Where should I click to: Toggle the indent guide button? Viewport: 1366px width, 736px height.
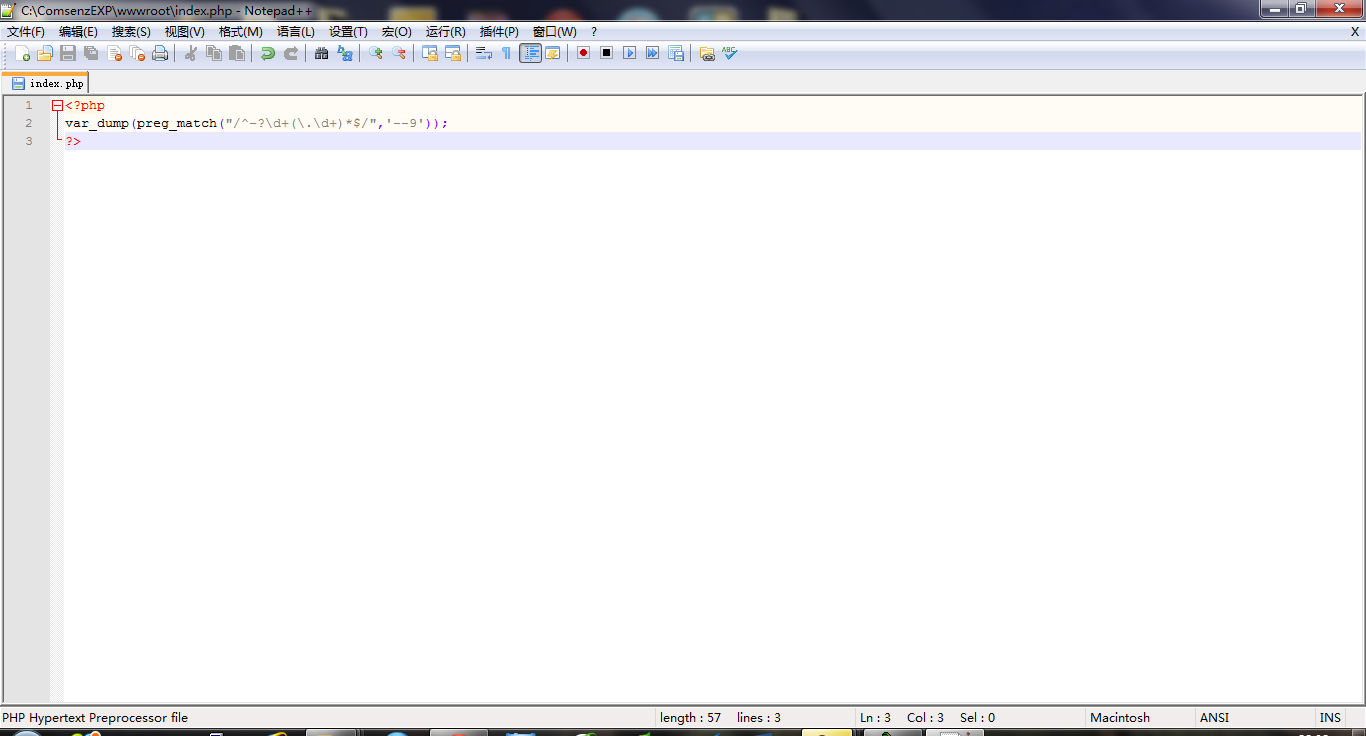[530, 53]
